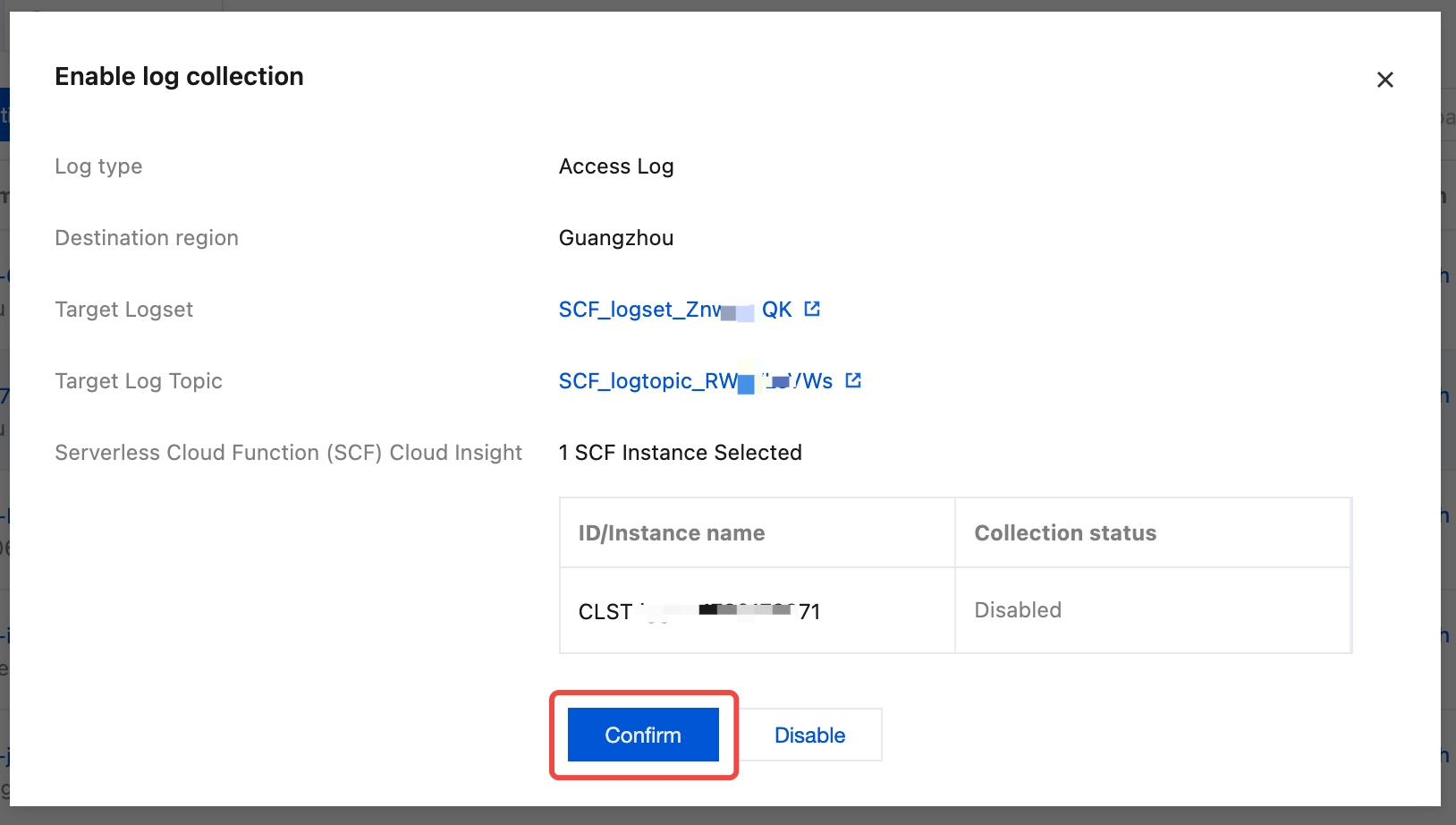
Task: Click the Disabled collection status cell
Action: tap(1017, 610)
